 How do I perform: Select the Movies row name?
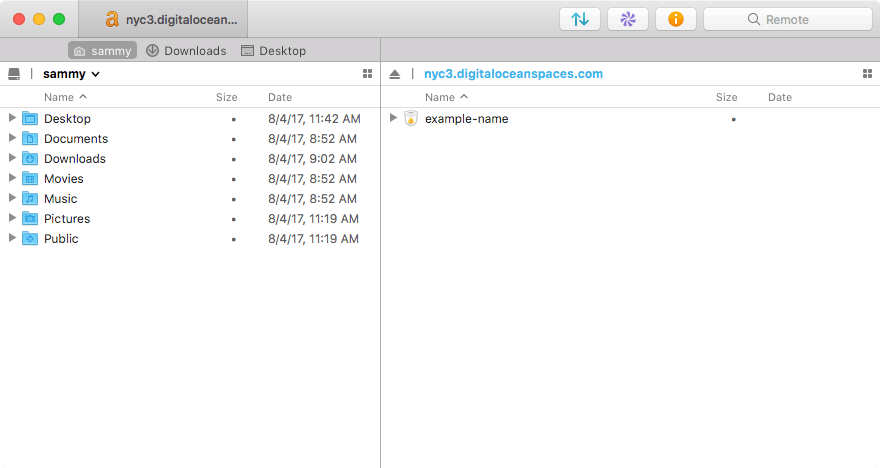point(63,178)
